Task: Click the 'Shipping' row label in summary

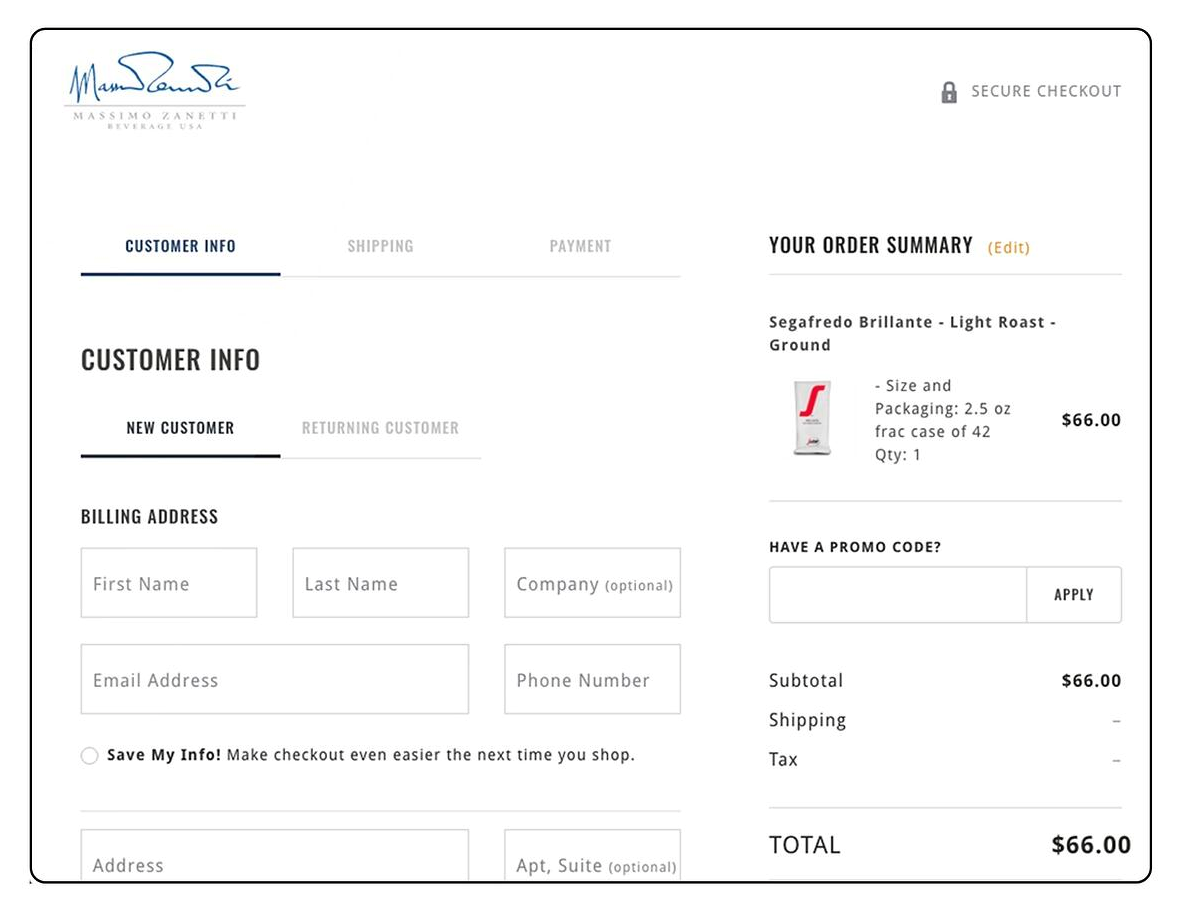Action: 807,720
